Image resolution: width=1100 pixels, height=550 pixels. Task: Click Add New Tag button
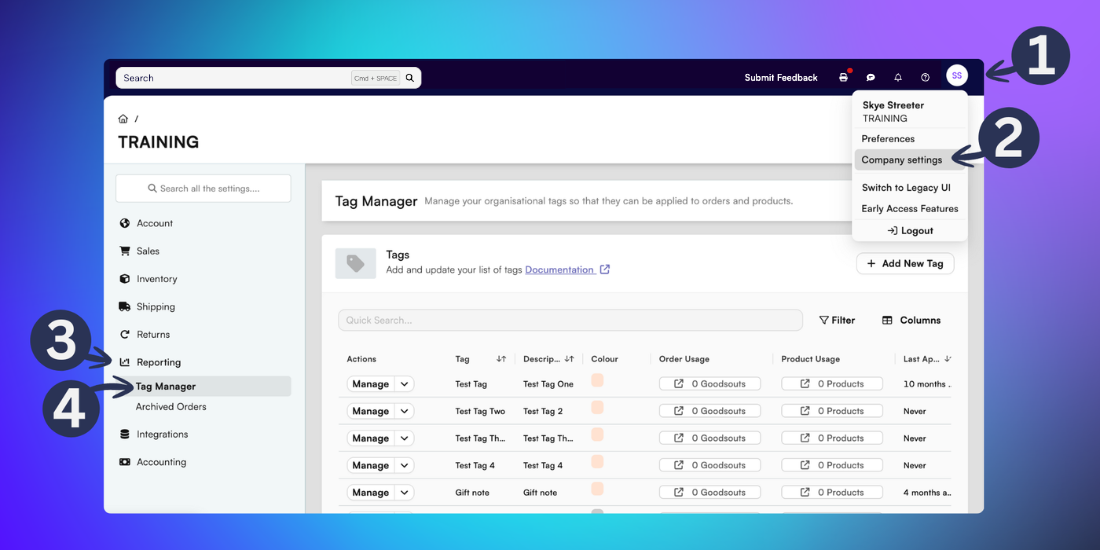(905, 264)
